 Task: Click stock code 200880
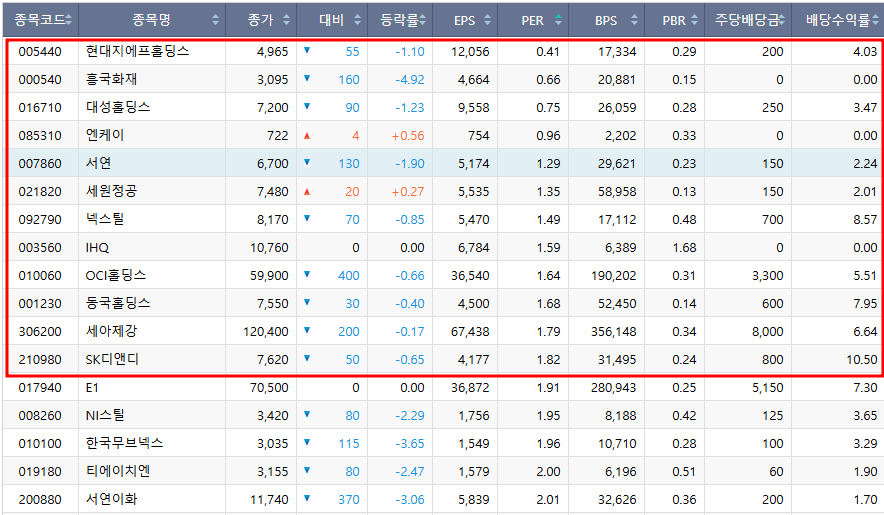40,500
